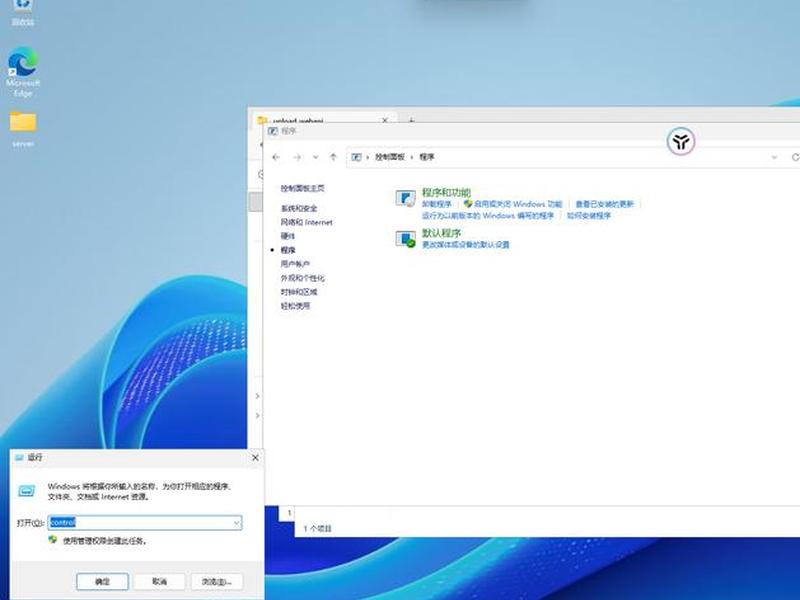The image size is (800, 600).
Task: Click the Run dialog open text field
Action: (145, 522)
